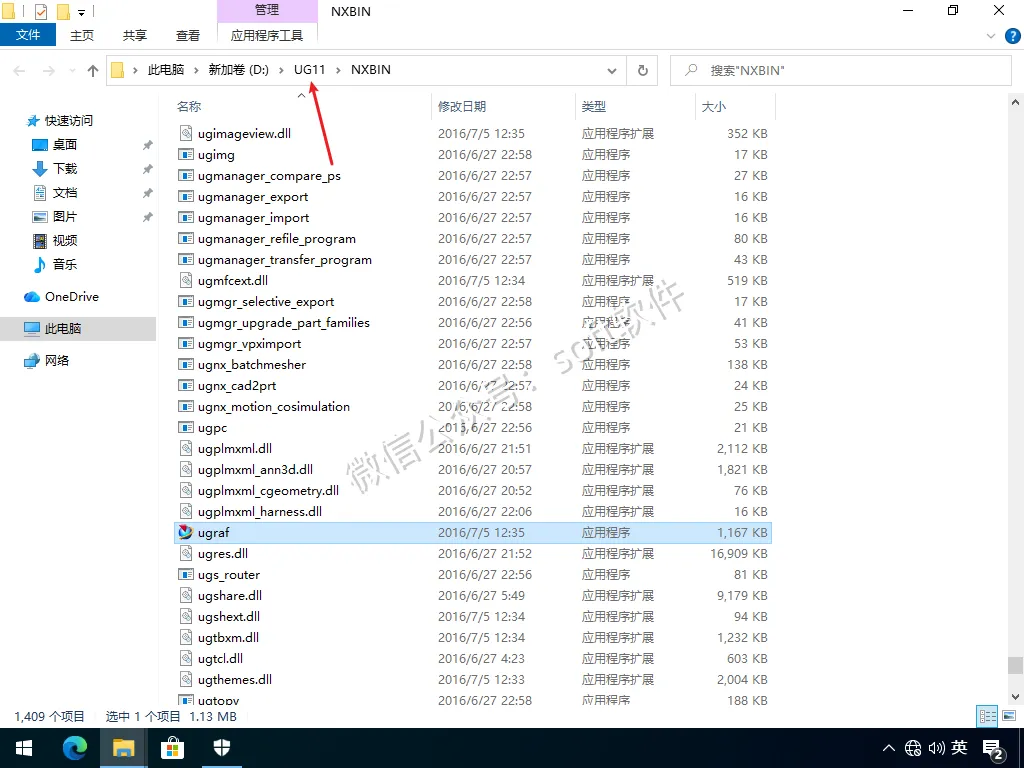Open Microsoft Store from taskbar
The height and width of the screenshot is (768, 1024).
coord(172,748)
